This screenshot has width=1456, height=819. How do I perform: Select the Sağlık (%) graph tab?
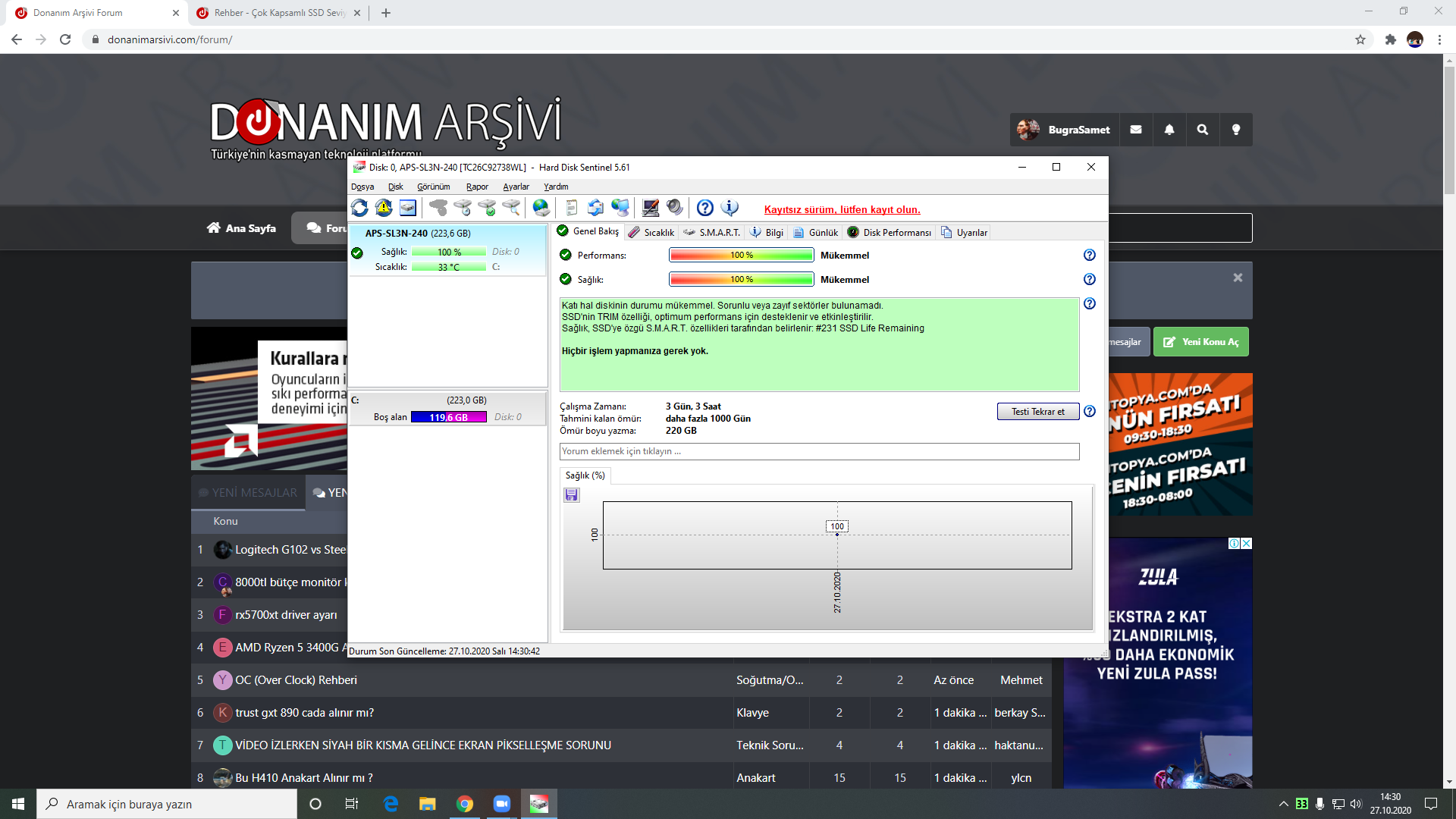585,475
